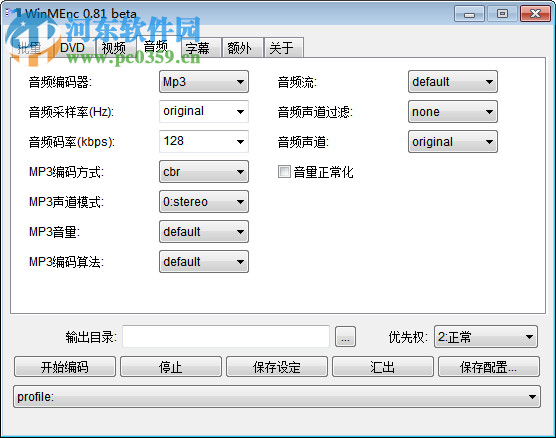This screenshot has height=438, width=556.
Task: Open the 音频编码器 Mp3 dropdown
Action: click(204, 82)
